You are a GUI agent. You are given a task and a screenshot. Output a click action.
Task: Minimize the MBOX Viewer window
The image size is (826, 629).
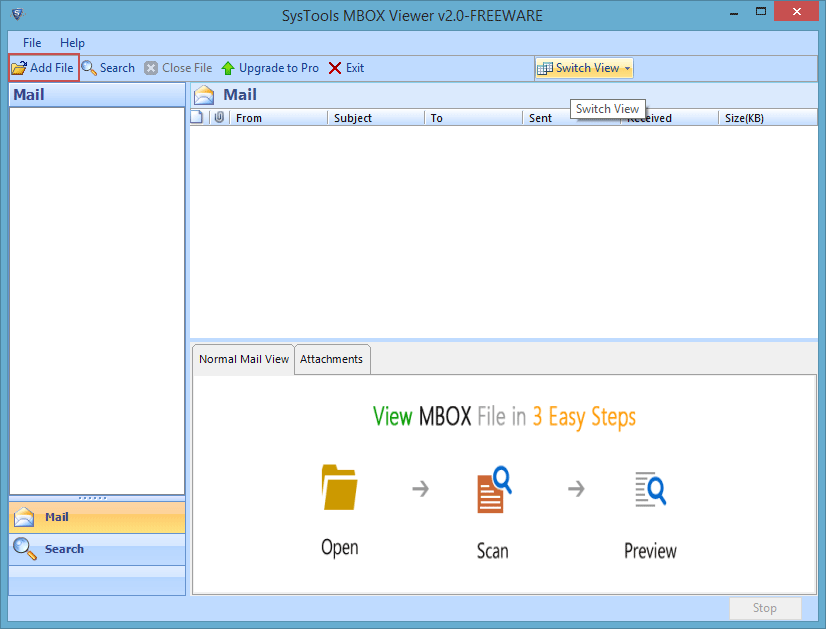734,12
